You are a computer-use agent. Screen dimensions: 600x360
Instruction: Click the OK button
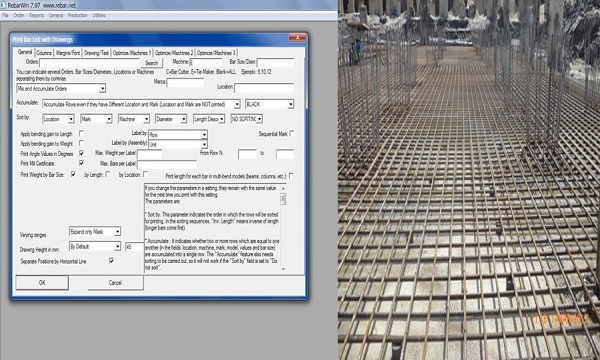42,283
